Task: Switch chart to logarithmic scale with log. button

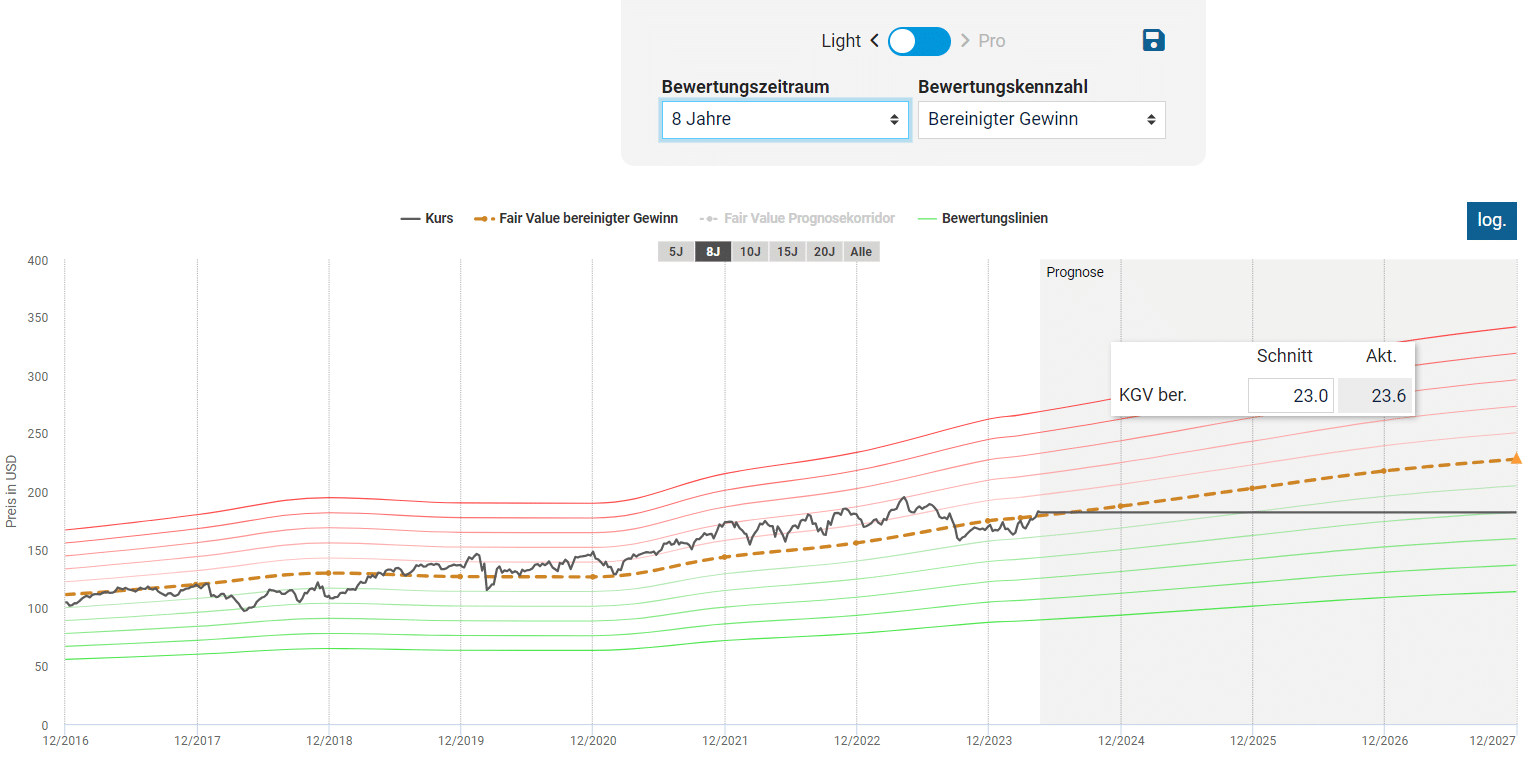Action: [x=1492, y=220]
